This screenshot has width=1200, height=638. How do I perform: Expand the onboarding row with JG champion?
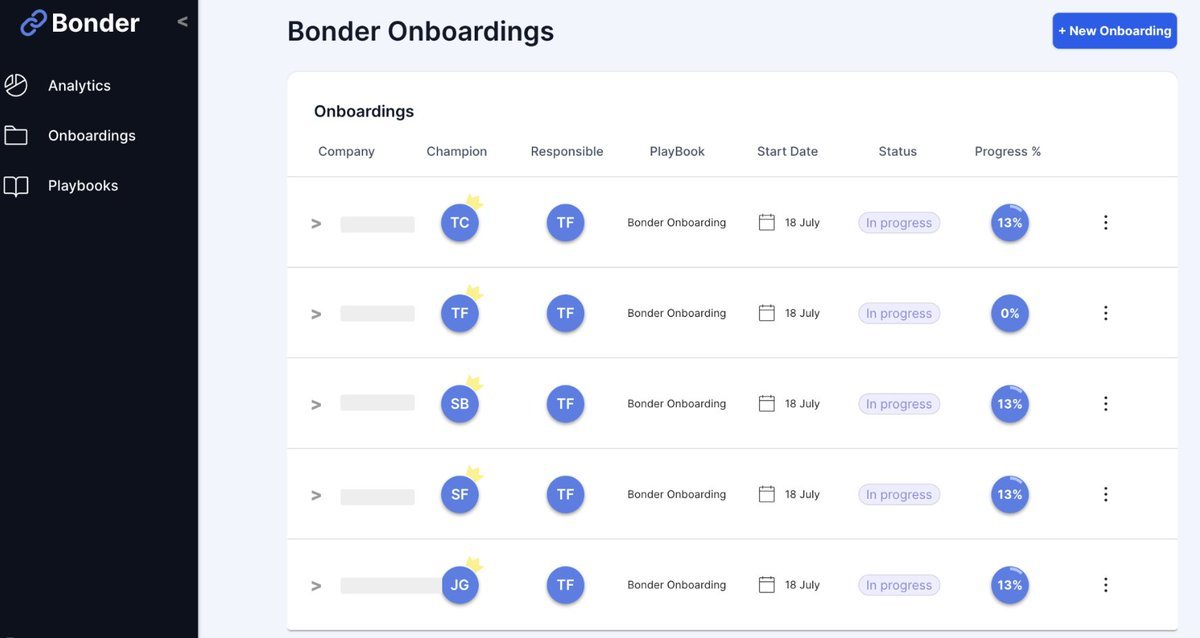[316, 586]
